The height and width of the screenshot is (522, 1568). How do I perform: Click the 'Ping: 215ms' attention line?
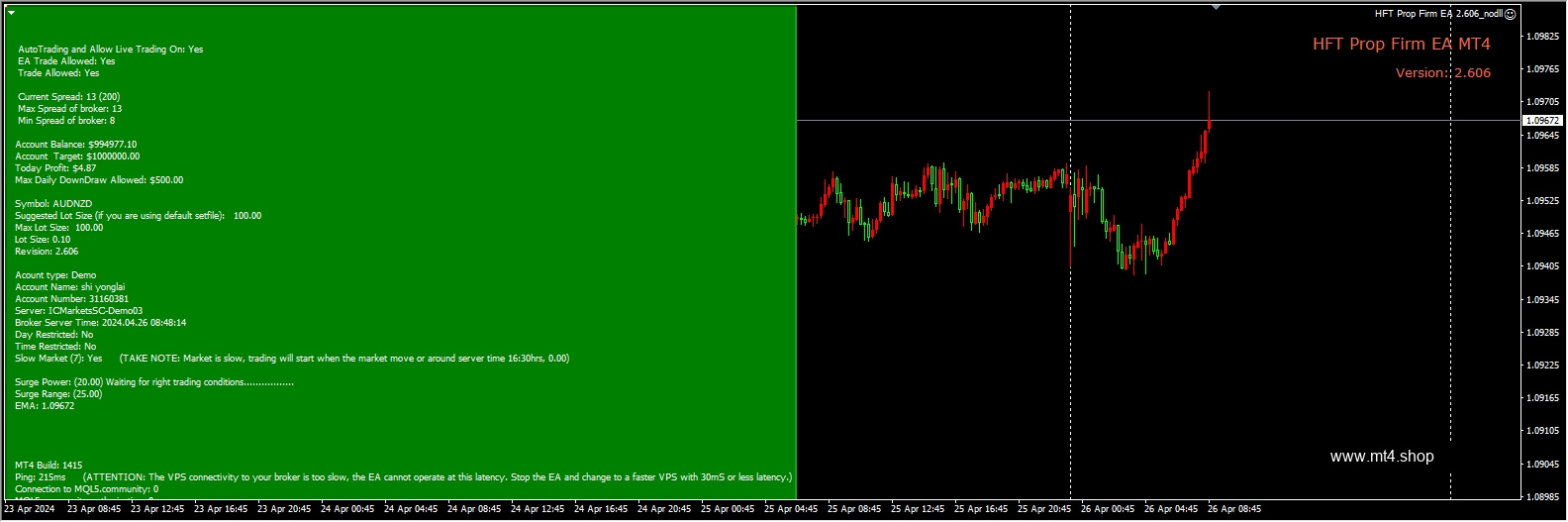point(404,477)
